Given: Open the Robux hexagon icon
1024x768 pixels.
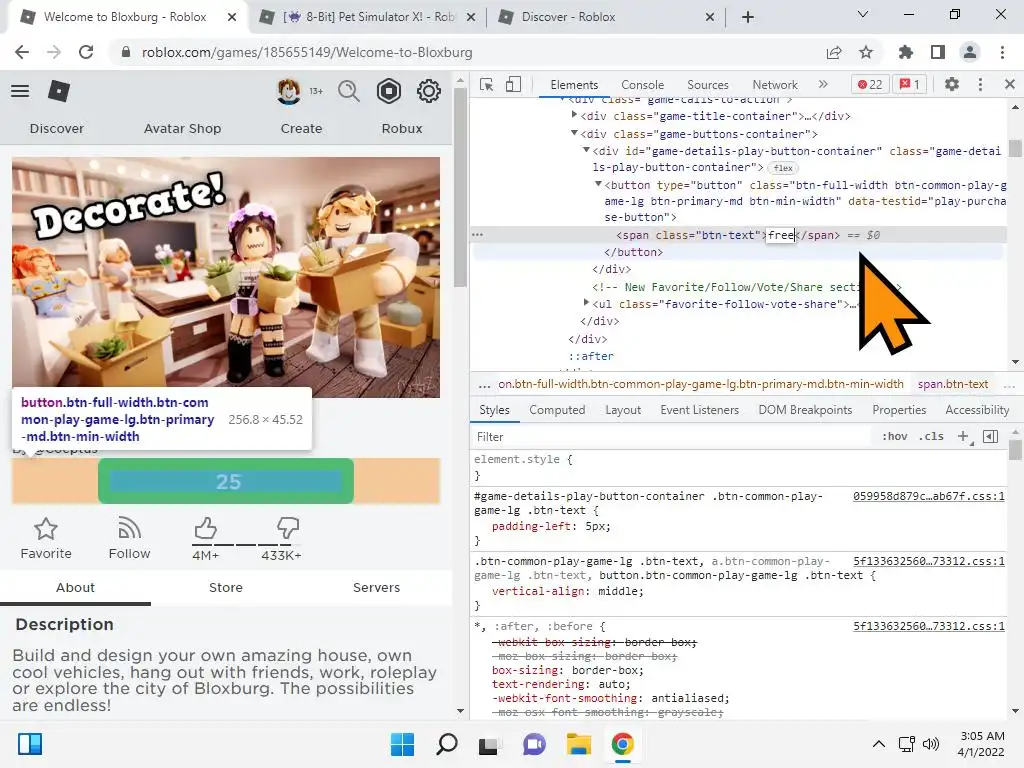Looking at the screenshot, I should pyautogui.click(x=389, y=91).
